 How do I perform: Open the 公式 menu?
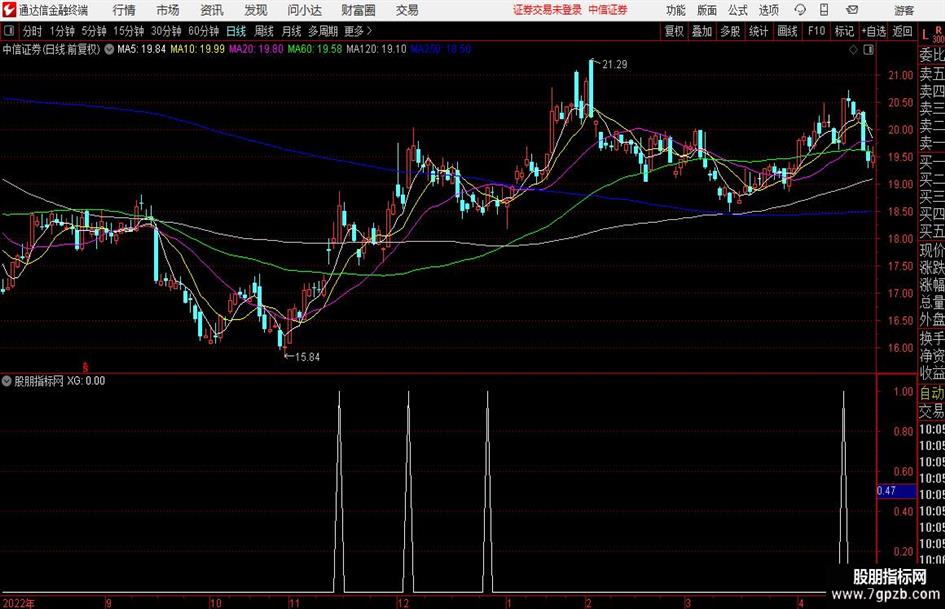[738, 10]
